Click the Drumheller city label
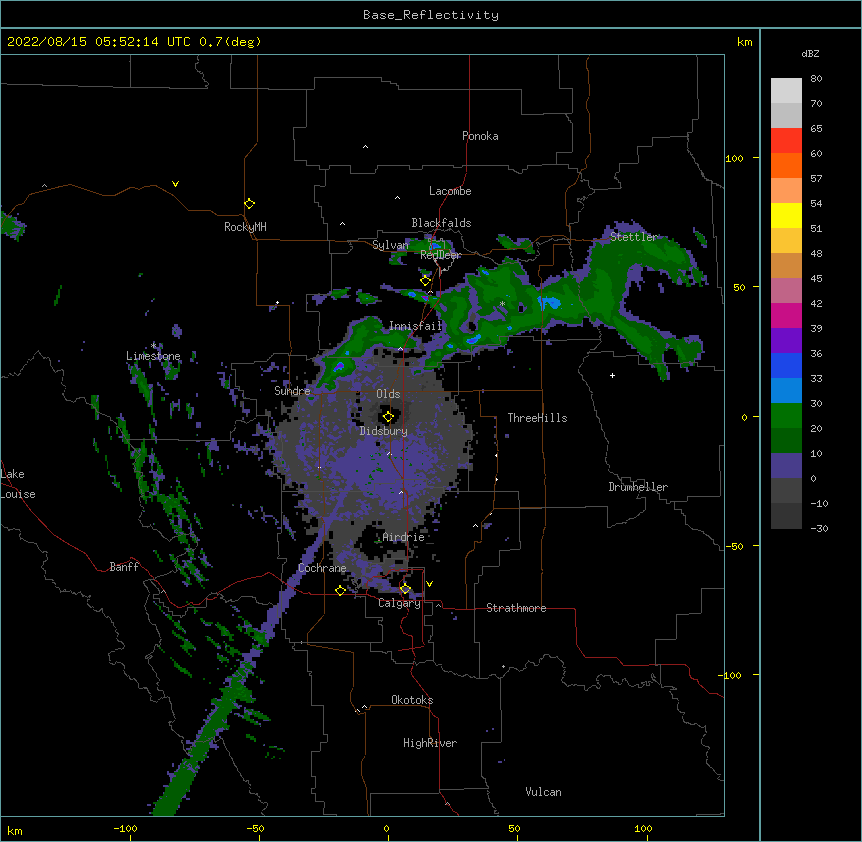862x842 pixels. 638,487
